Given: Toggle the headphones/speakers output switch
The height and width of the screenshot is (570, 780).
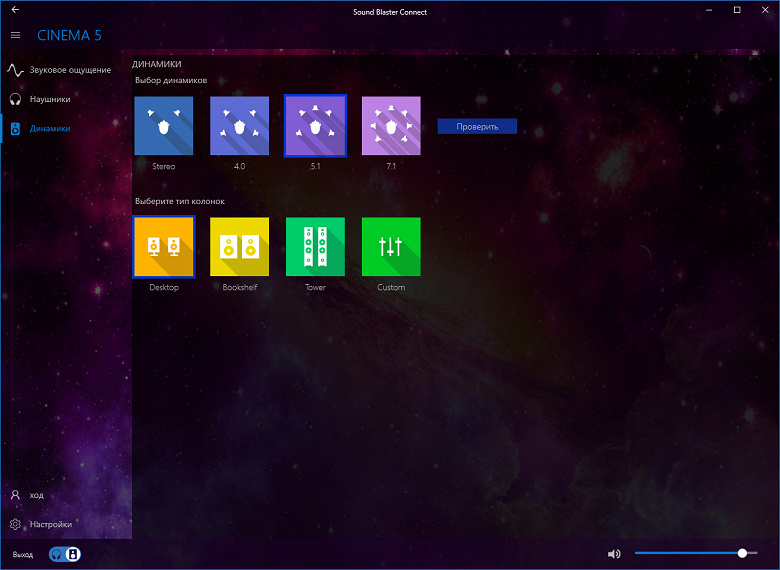Looking at the screenshot, I should (x=65, y=554).
